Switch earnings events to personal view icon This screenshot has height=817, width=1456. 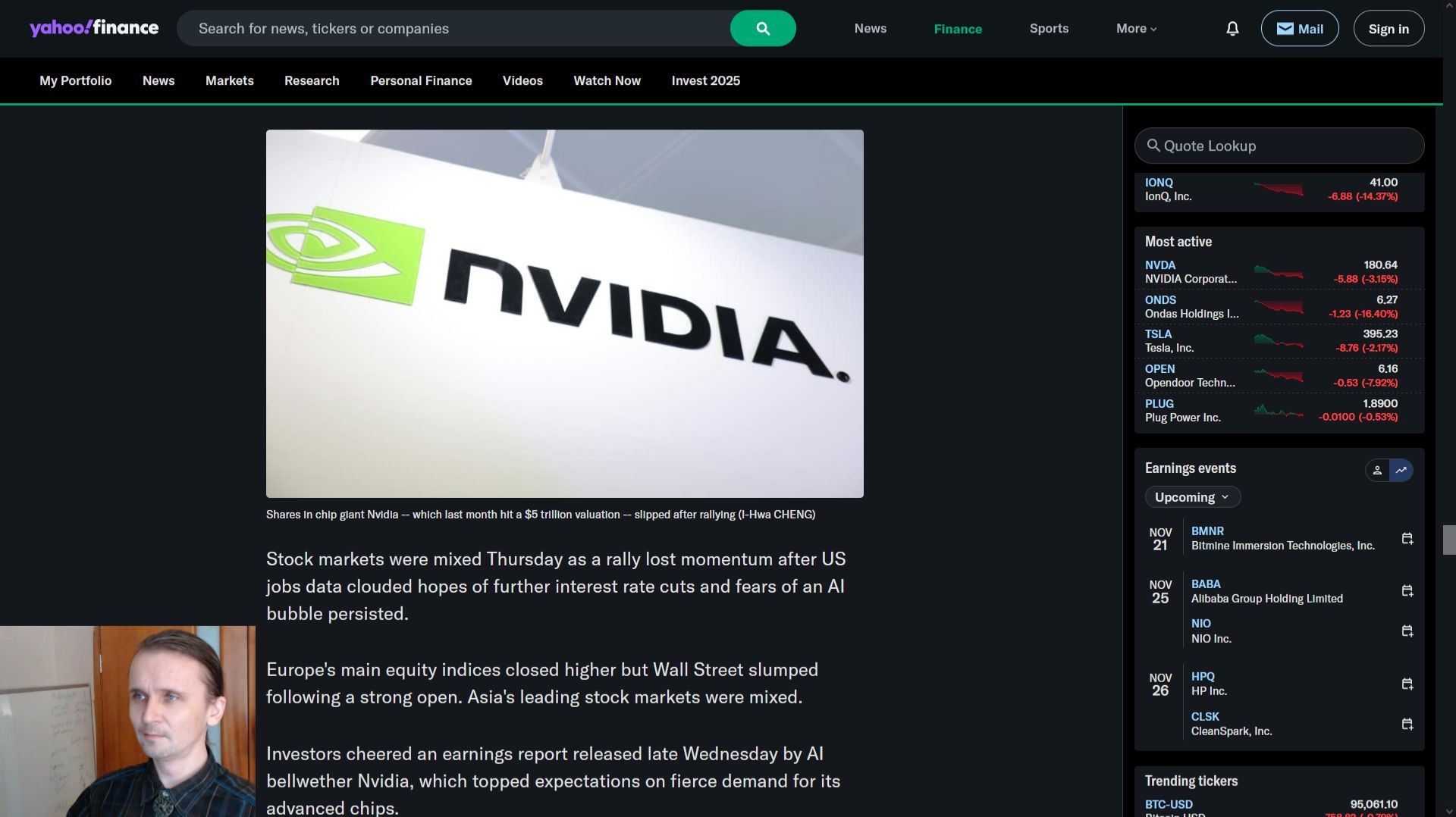click(1377, 470)
